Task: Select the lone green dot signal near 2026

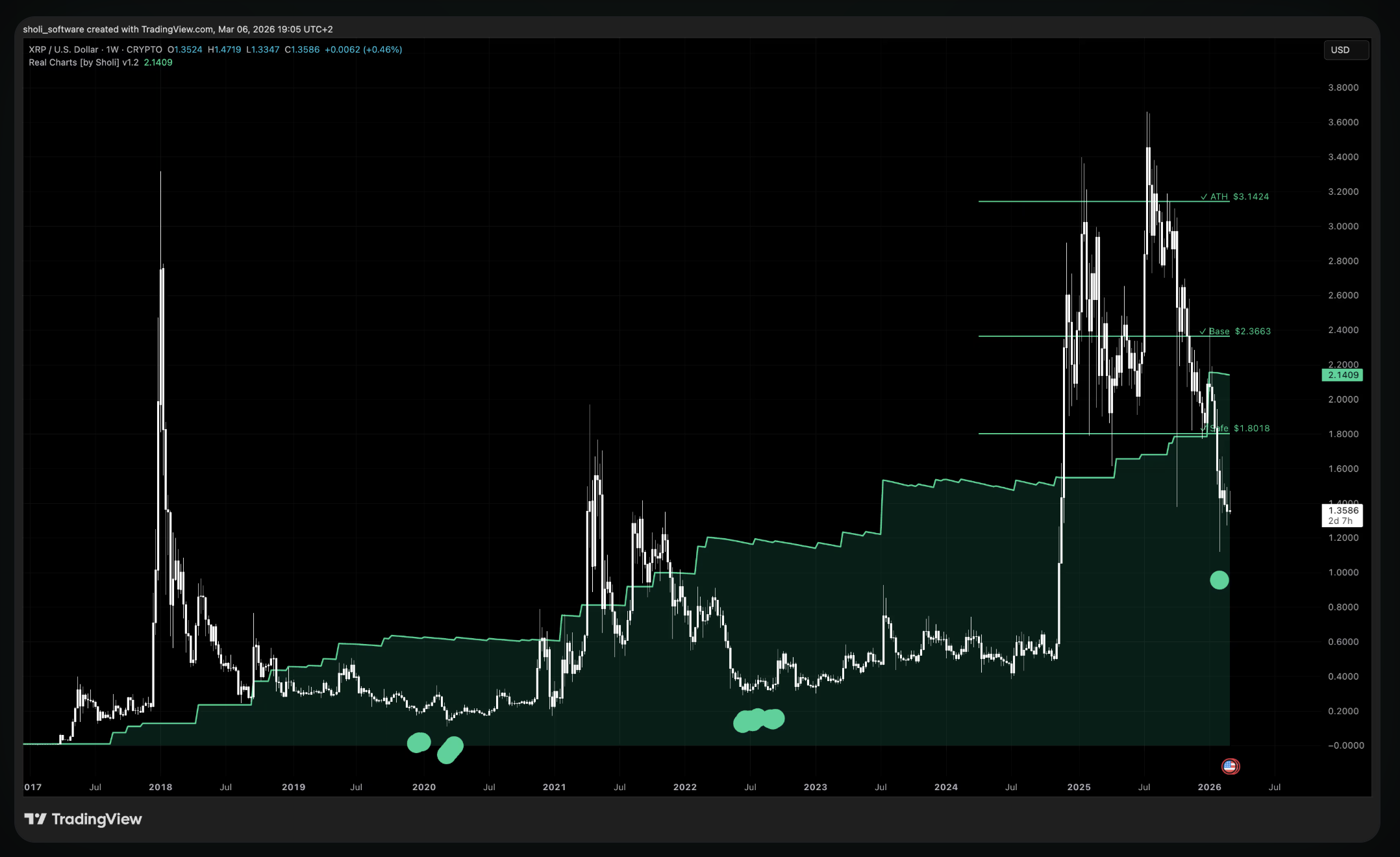Action: tap(1219, 580)
